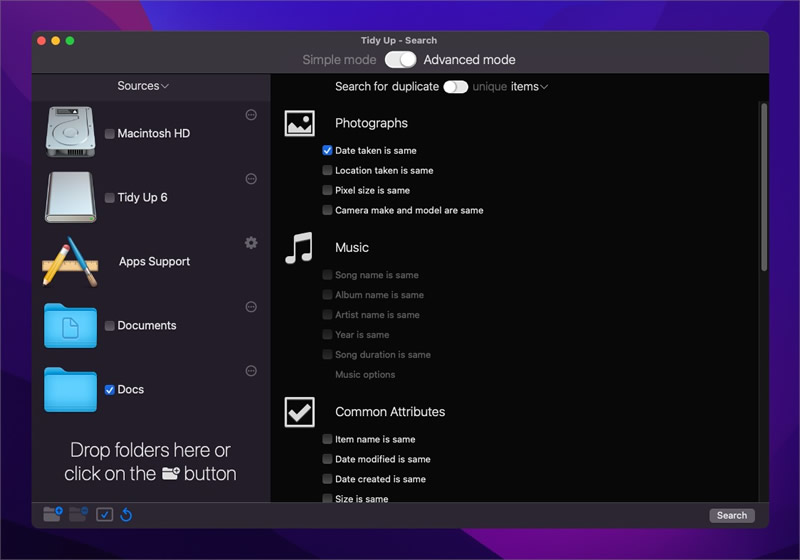This screenshot has width=800, height=560.
Task: Click the remove folder icon in bottom toolbar
Action: [x=78, y=514]
